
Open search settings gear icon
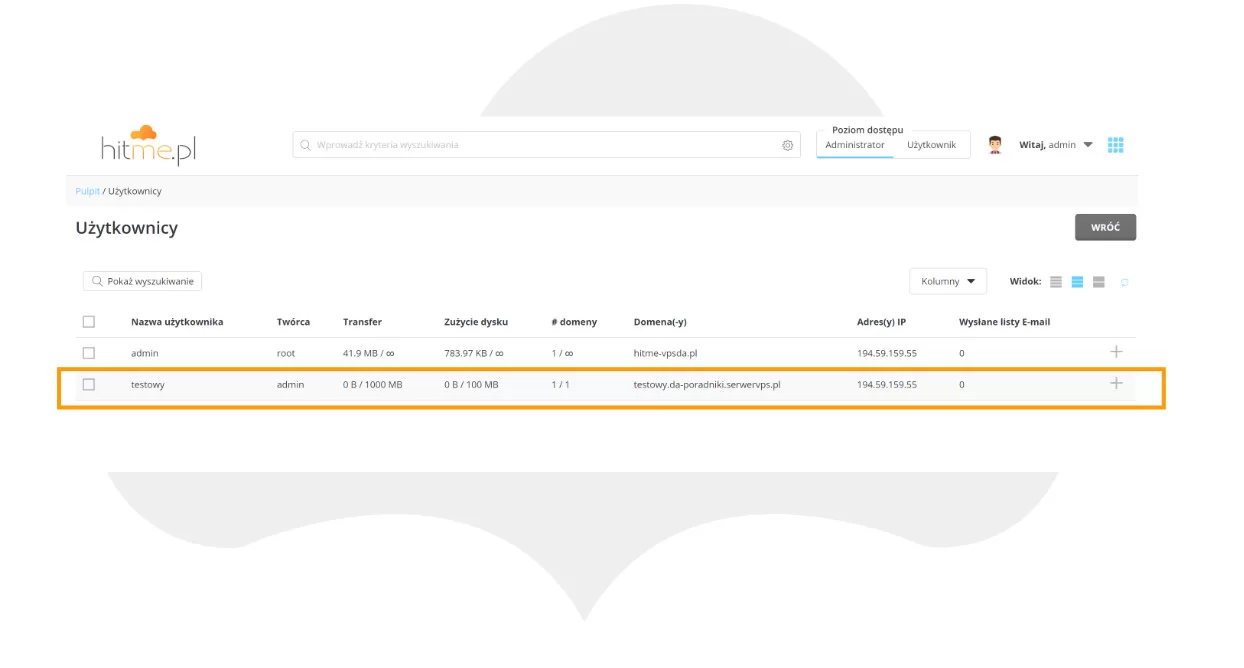pyautogui.click(x=788, y=145)
